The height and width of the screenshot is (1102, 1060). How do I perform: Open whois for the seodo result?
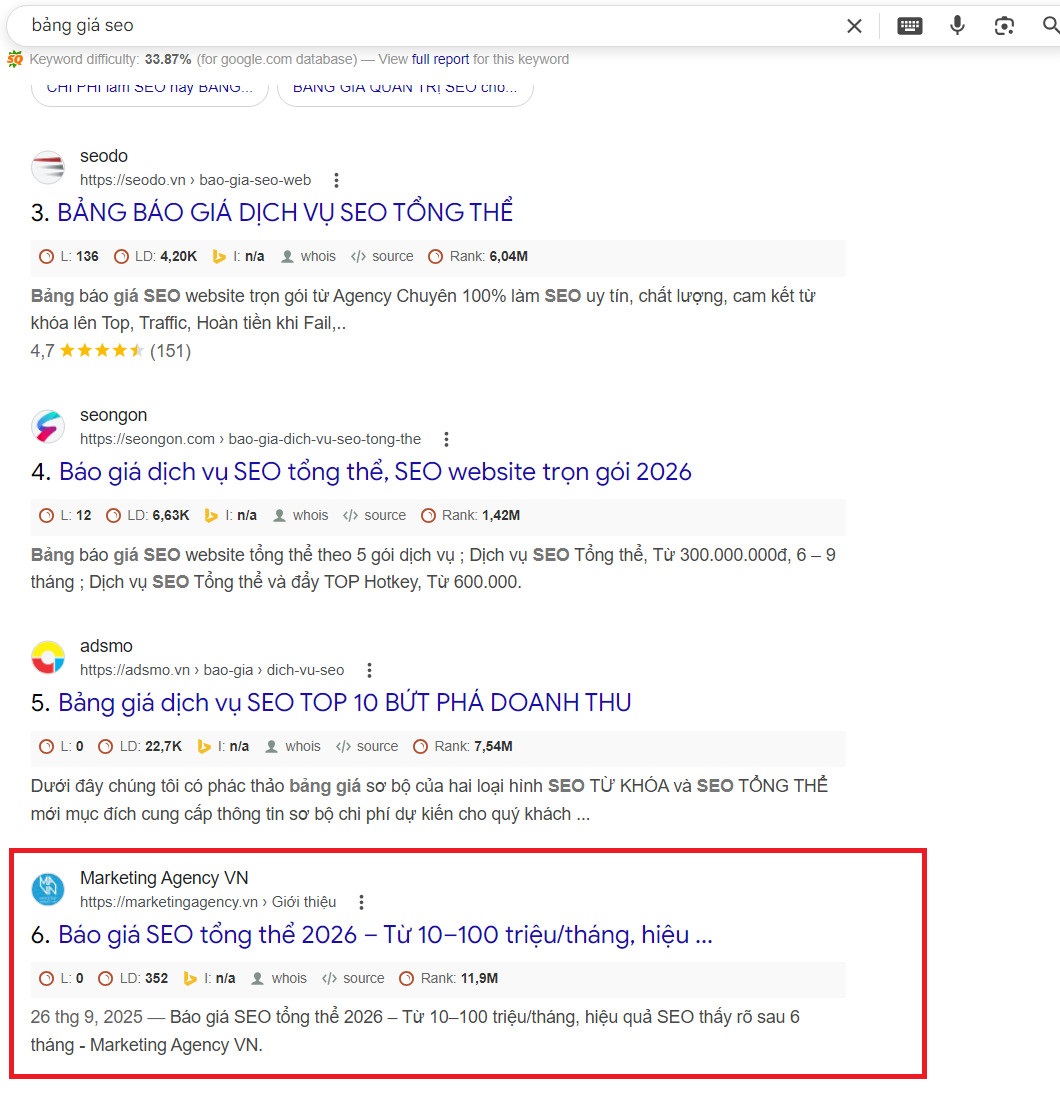point(309,257)
